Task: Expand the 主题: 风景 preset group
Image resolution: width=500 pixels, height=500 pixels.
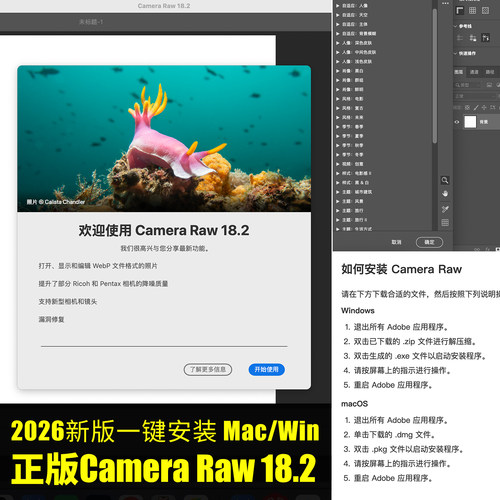Action: pyautogui.click(x=337, y=202)
